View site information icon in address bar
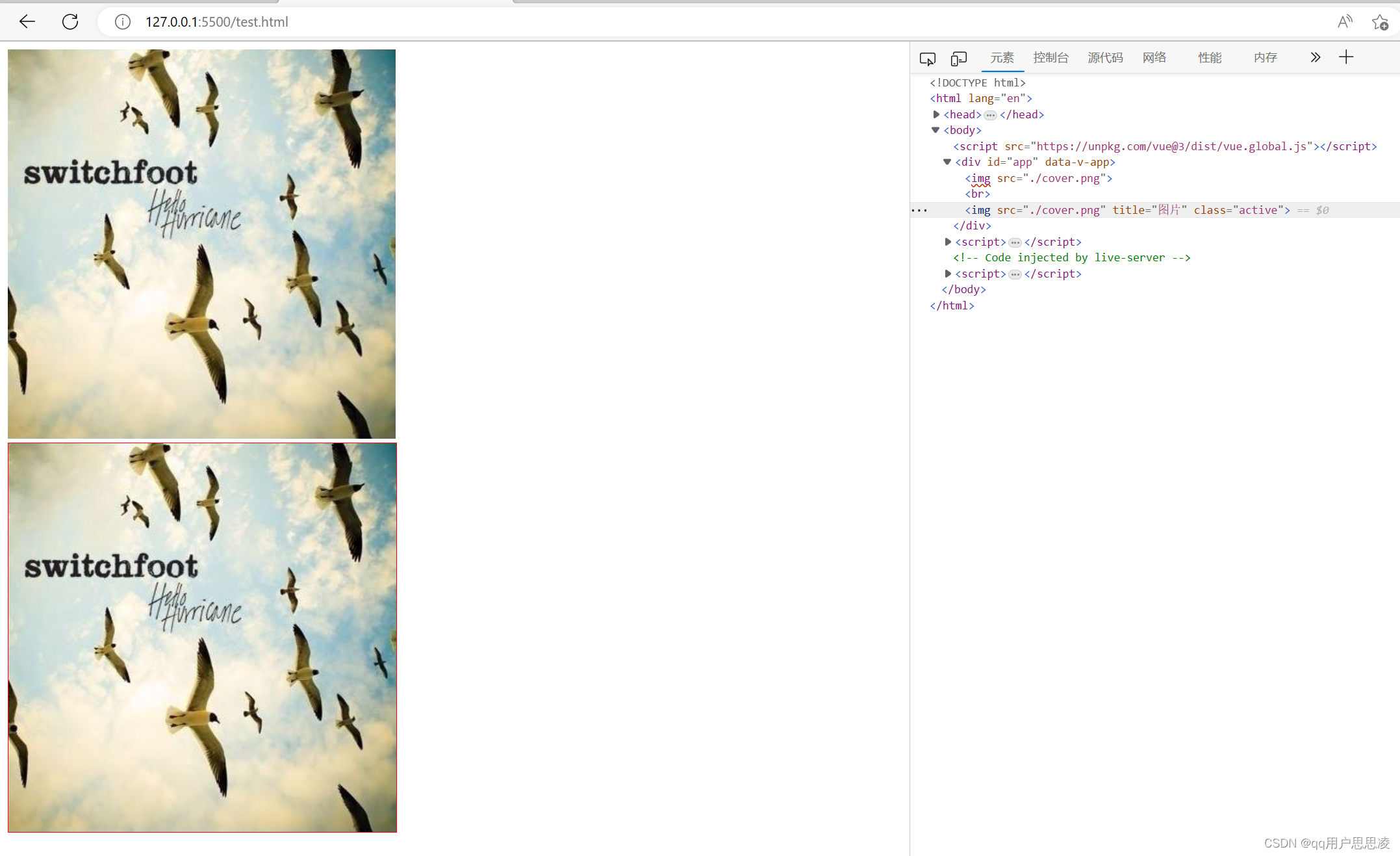The width and height of the screenshot is (1400, 856). click(x=122, y=22)
